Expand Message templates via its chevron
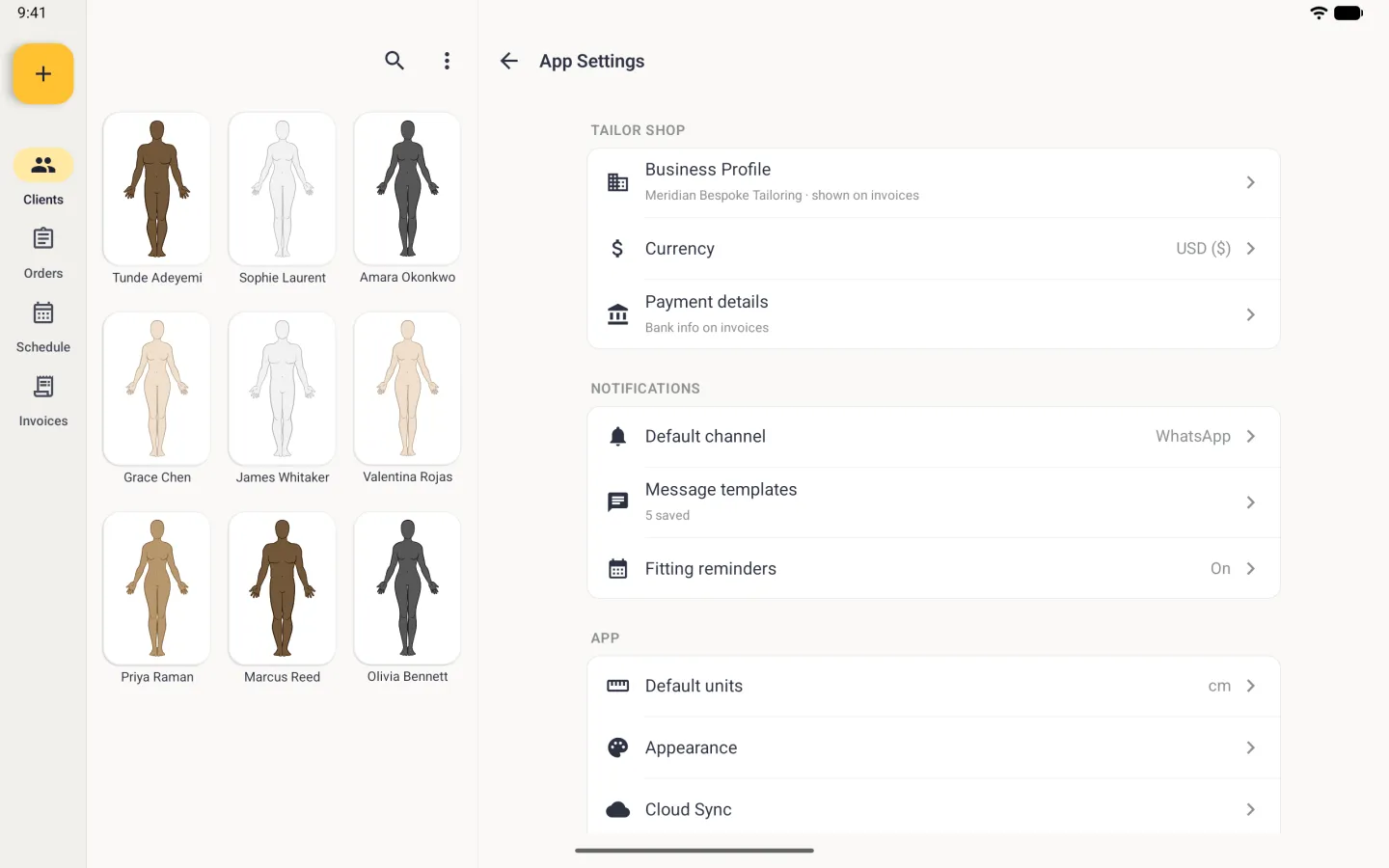Viewport: 1389px width, 868px height. (x=1250, y=502)
